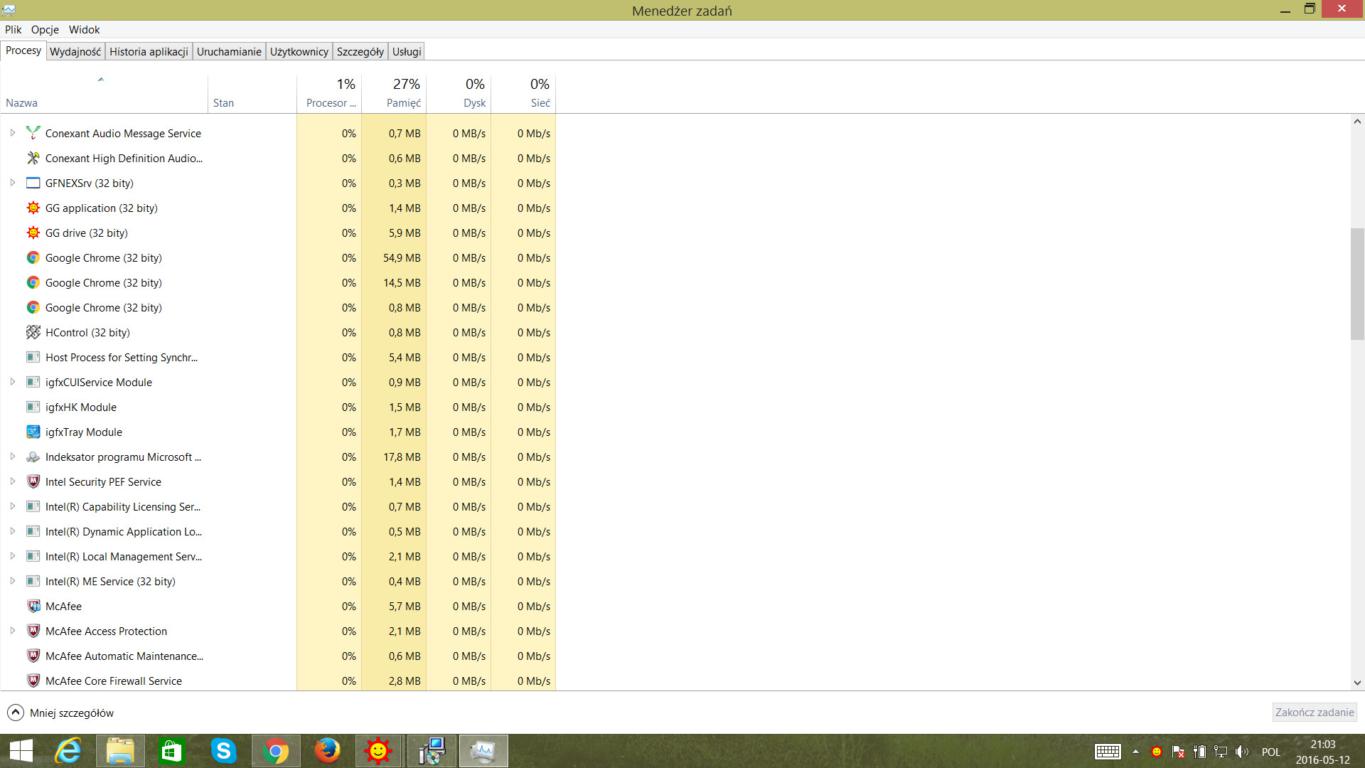Open the Opcje menu

click(x=45, y=30)
